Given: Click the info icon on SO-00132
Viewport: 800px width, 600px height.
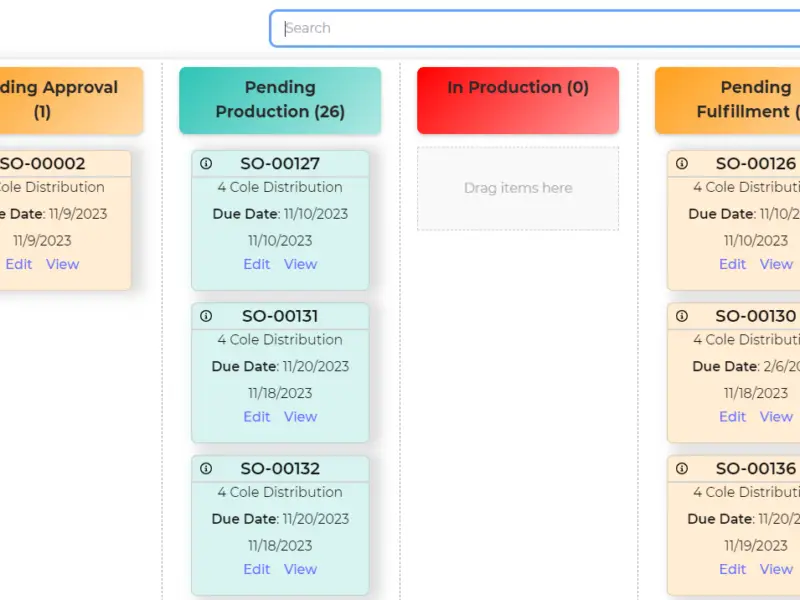Looking at the screenshot, I should point(206,468).
